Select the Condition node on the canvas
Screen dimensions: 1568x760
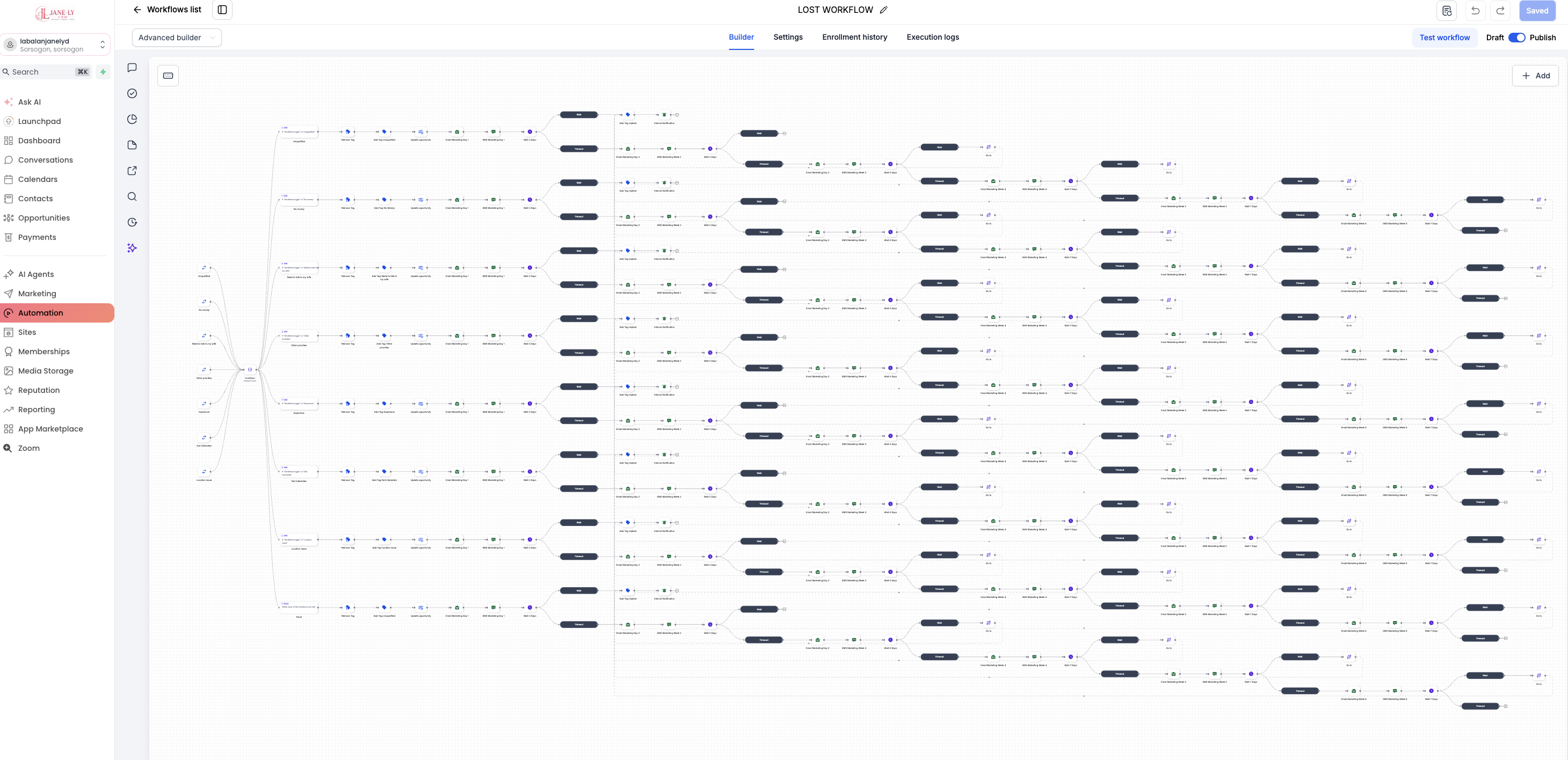coord(250,369)
